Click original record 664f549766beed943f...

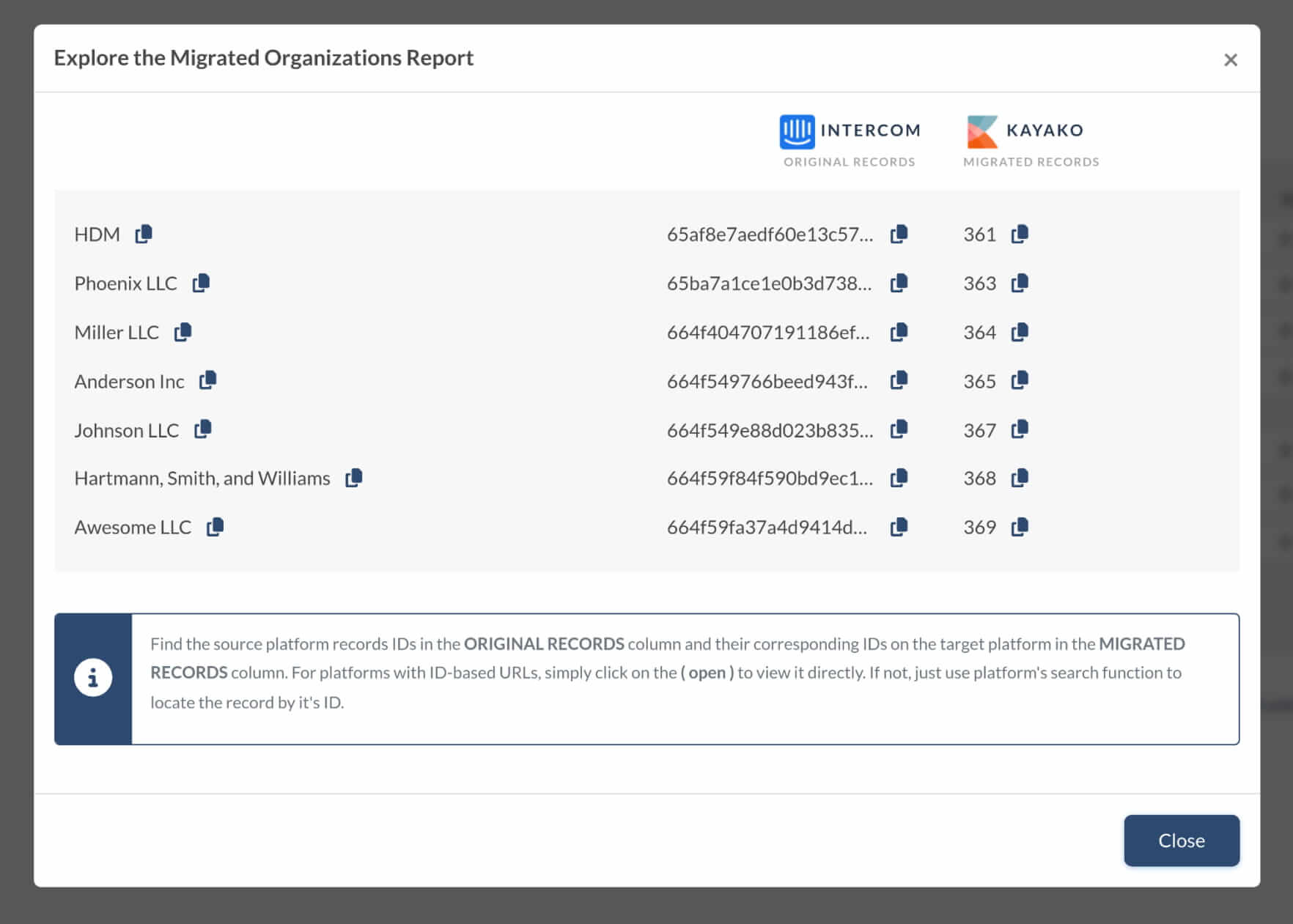click(x=767, y=382)
